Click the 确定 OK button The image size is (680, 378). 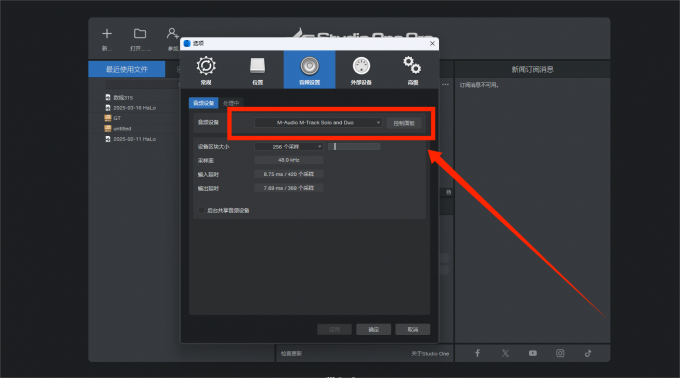coord(373,329)
